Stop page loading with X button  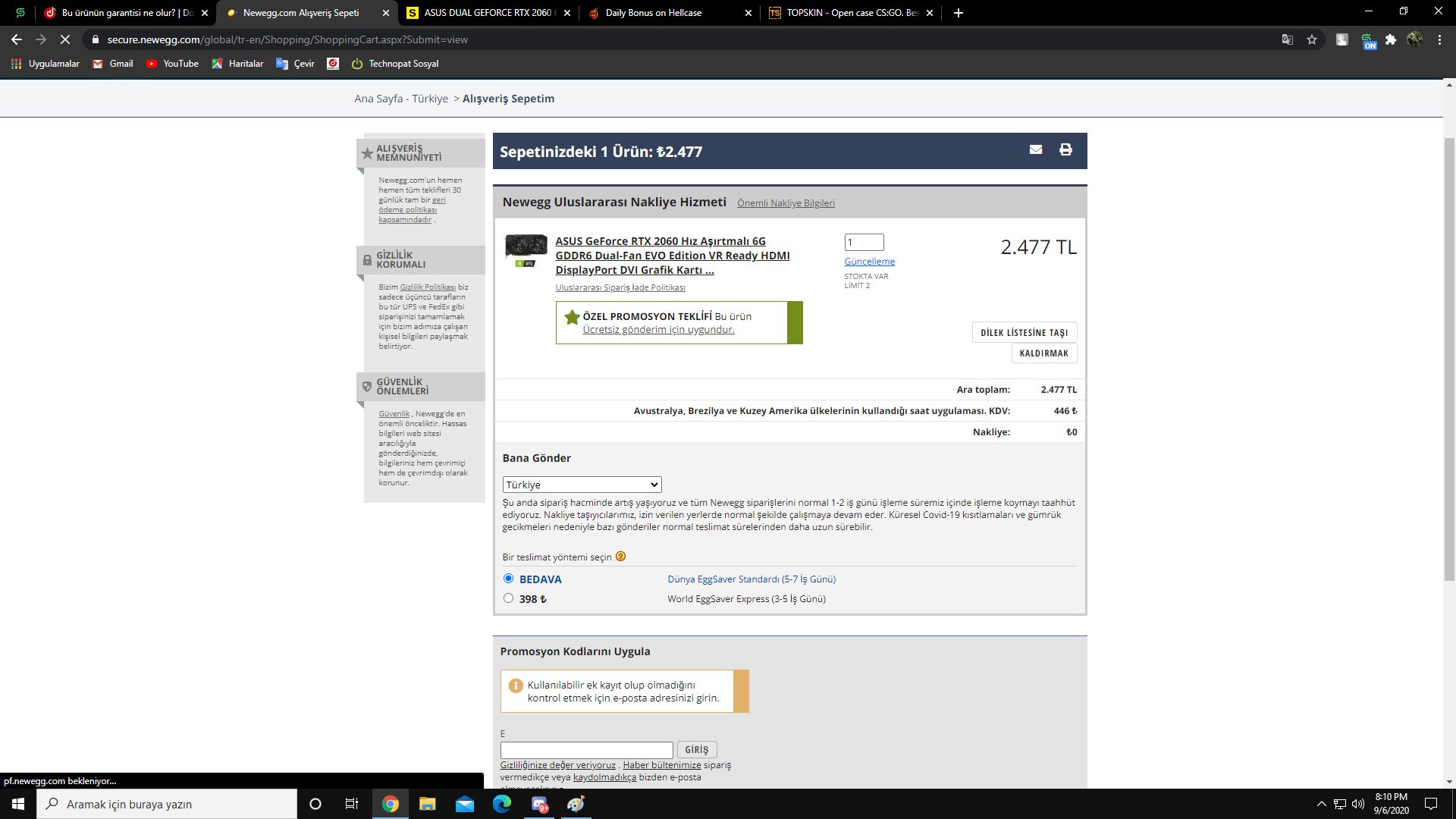click(65, 39)
